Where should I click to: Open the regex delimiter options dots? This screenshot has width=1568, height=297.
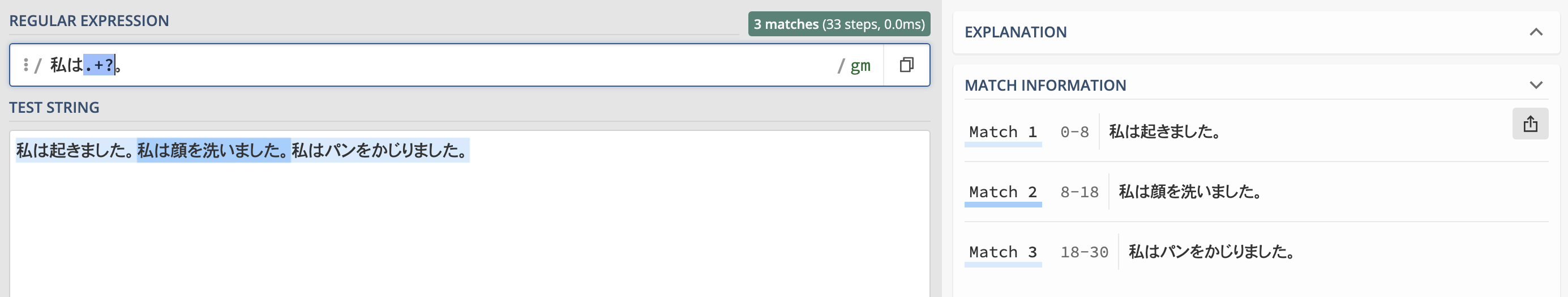click(x=25, y=65)
